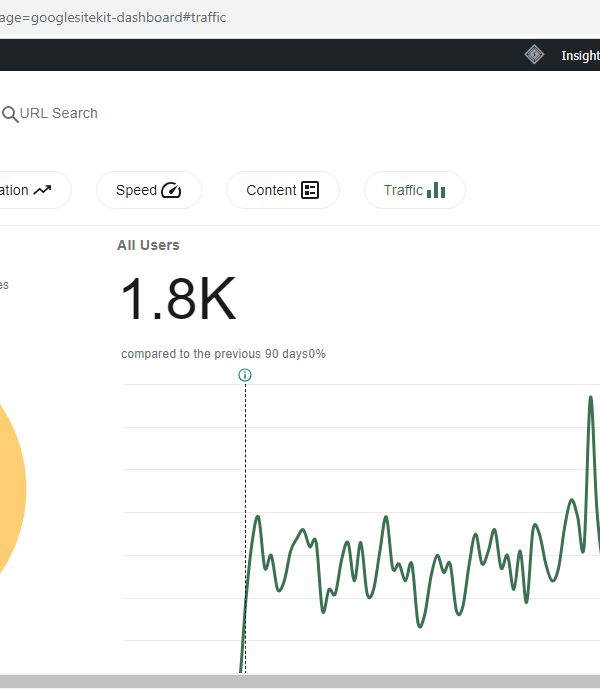Click the browser address bar URL
The width and height of the screenshot is (600, 689).
[x=113, y=18]
